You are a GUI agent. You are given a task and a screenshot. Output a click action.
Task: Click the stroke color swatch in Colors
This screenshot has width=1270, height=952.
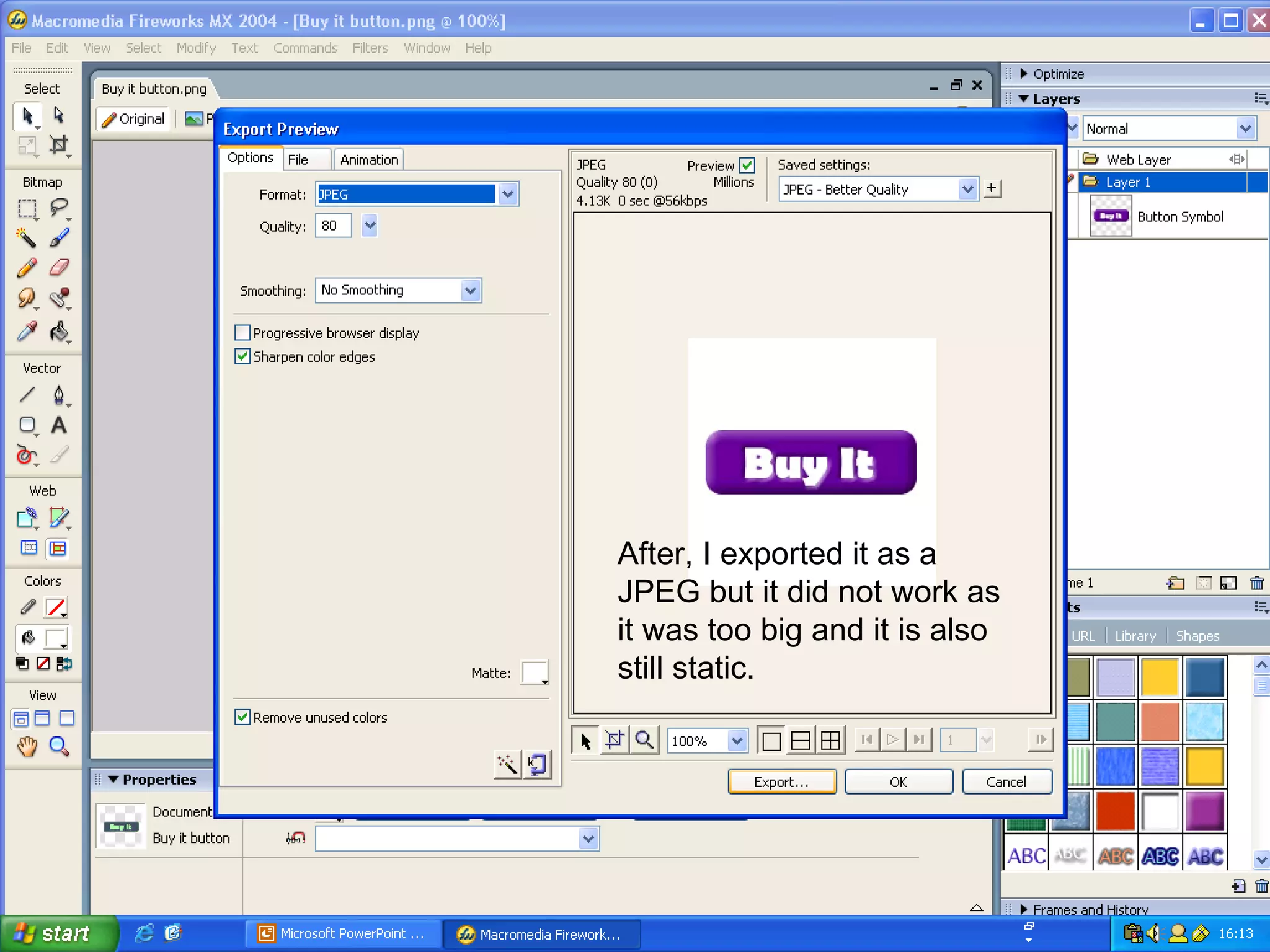56,607
